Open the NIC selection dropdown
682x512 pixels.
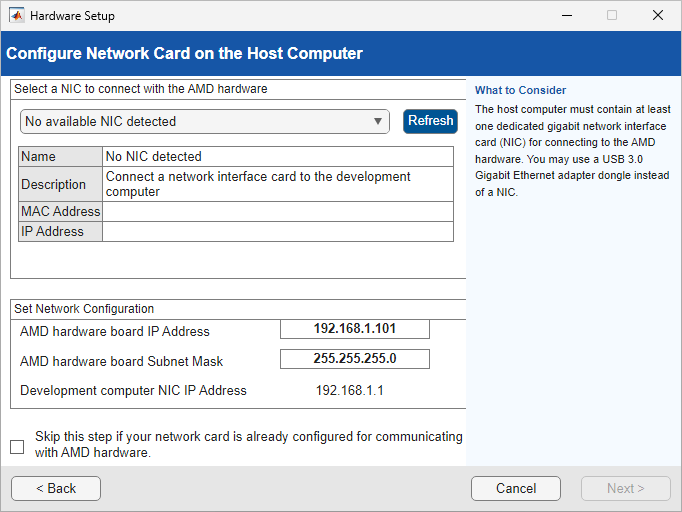point(205,121)
